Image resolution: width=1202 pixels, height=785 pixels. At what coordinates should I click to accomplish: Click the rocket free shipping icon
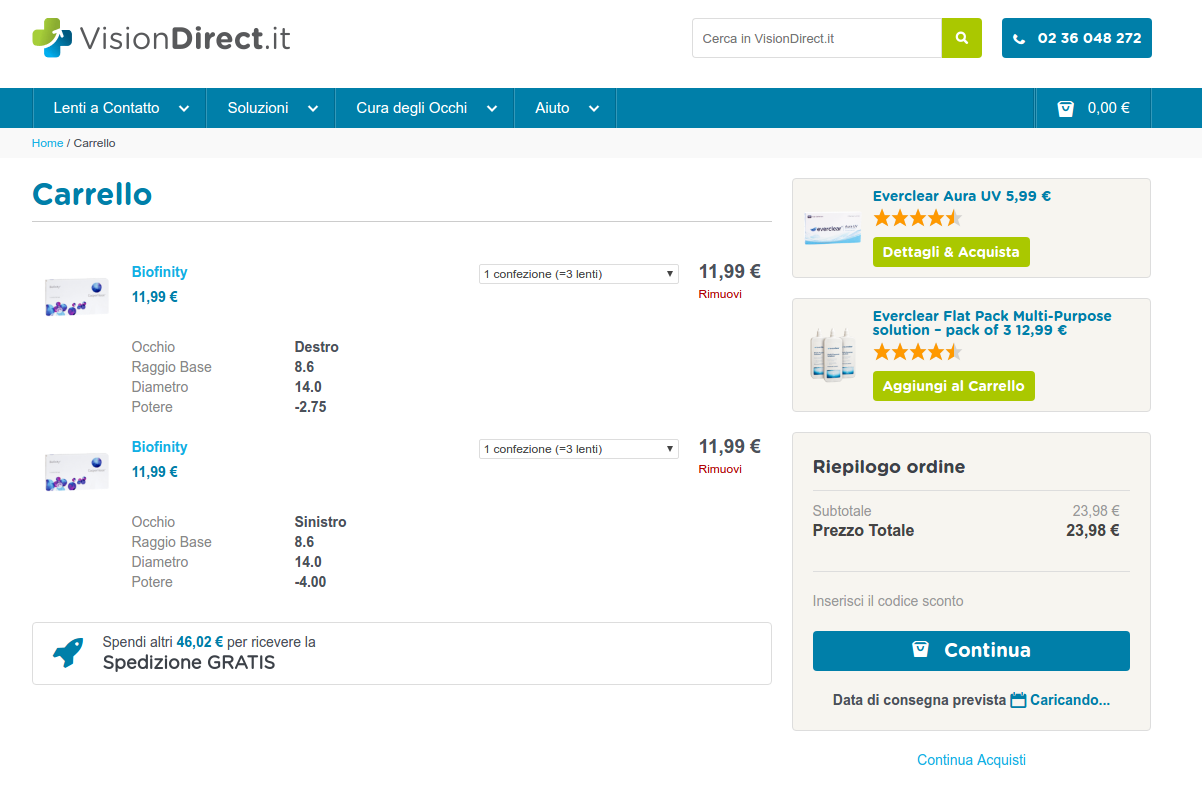(68, 652)
